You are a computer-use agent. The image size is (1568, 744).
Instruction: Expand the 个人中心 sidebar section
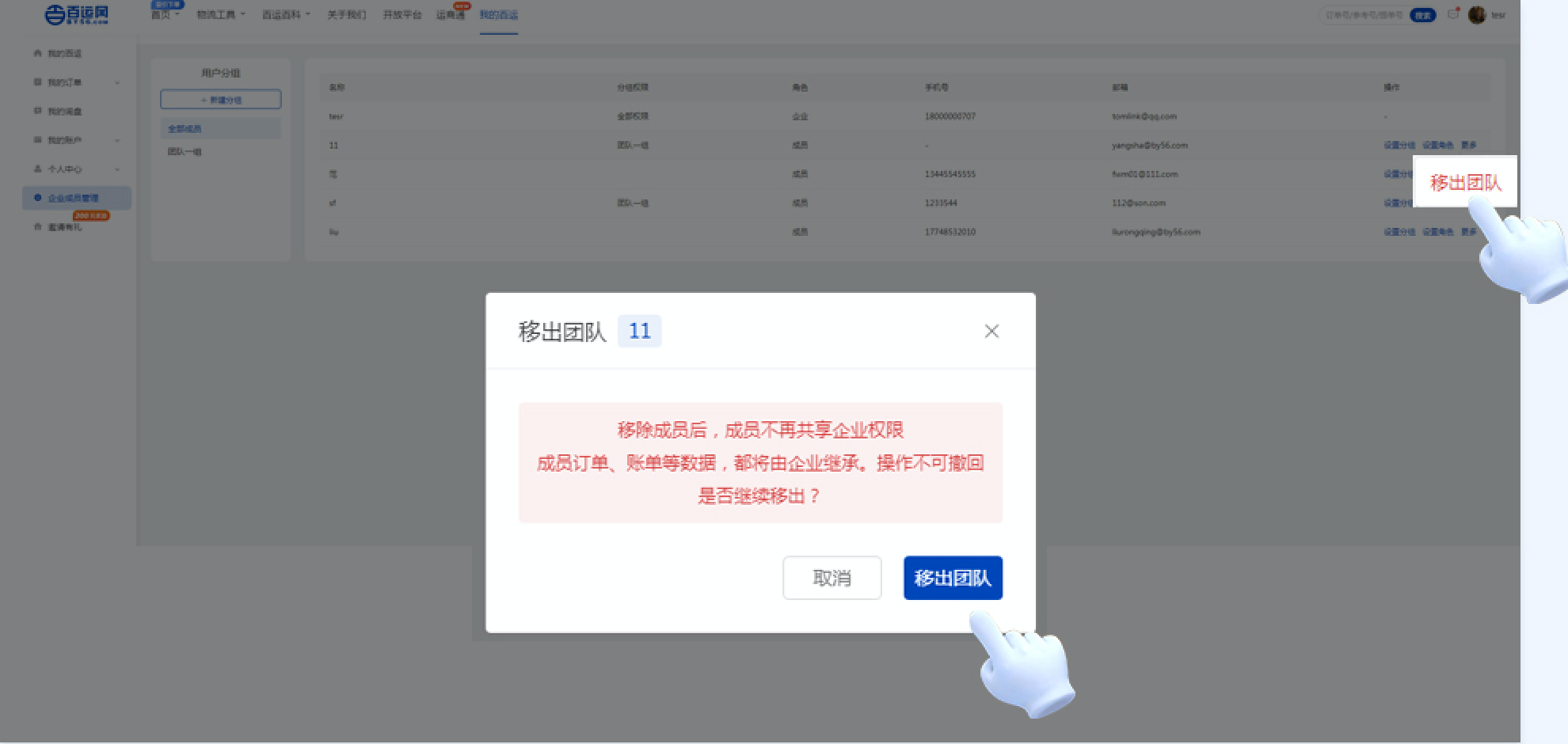(x=119, y=169)
